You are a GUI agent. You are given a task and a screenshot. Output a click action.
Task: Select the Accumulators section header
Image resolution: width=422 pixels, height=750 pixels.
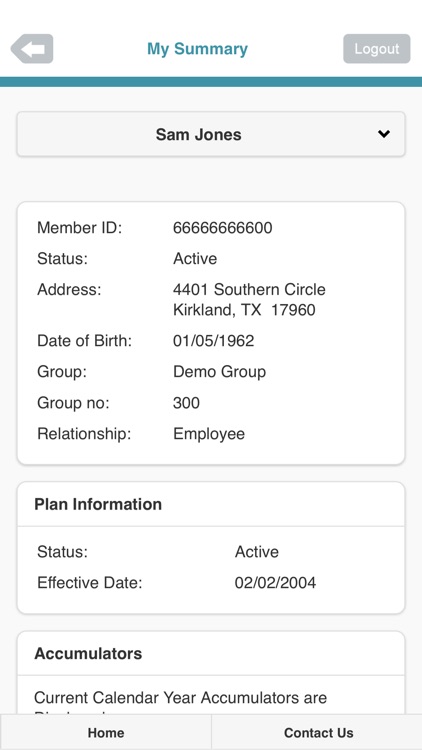[x=88, y=653]
